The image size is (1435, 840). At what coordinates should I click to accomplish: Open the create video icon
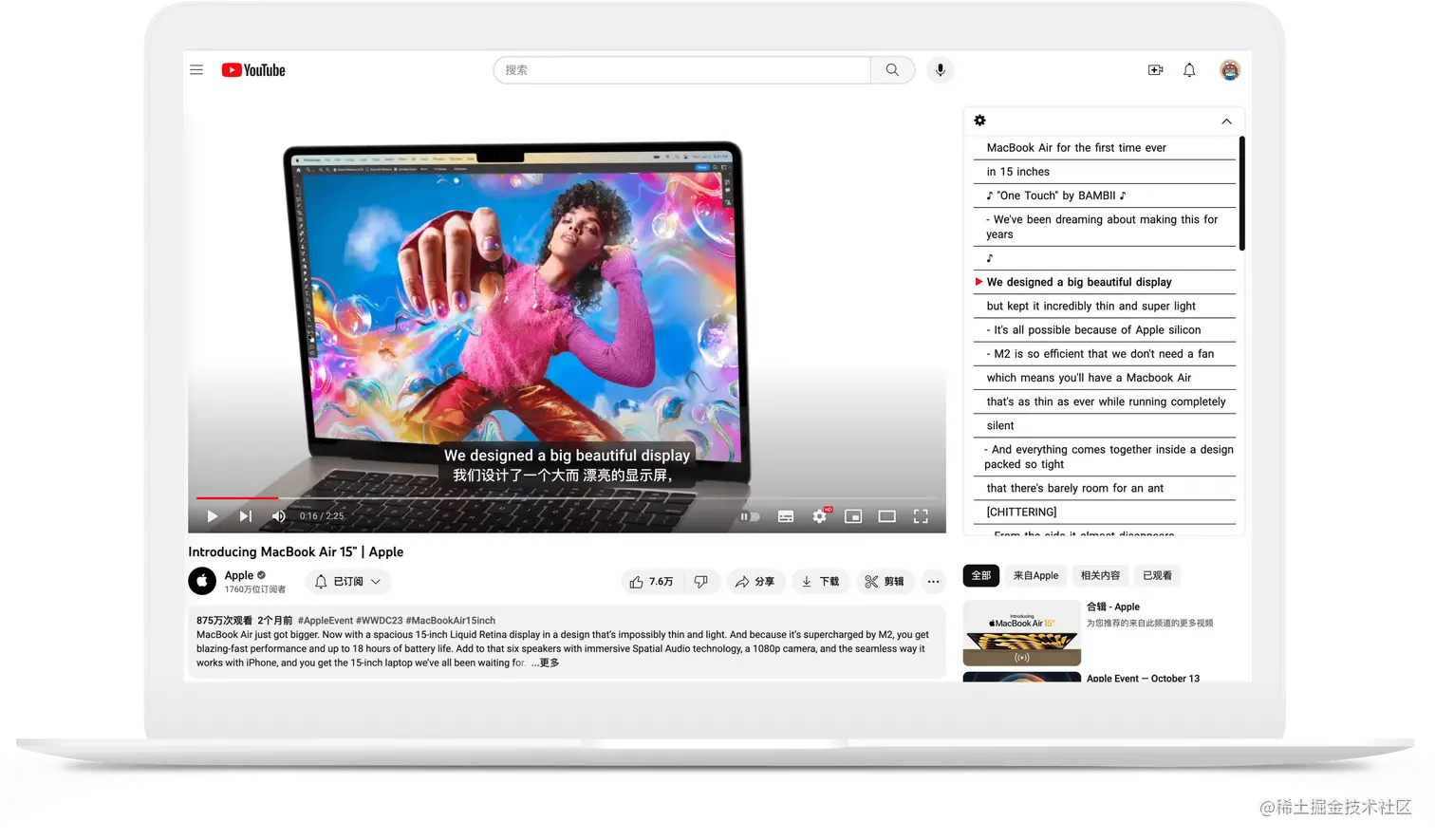click(1155, 70)
